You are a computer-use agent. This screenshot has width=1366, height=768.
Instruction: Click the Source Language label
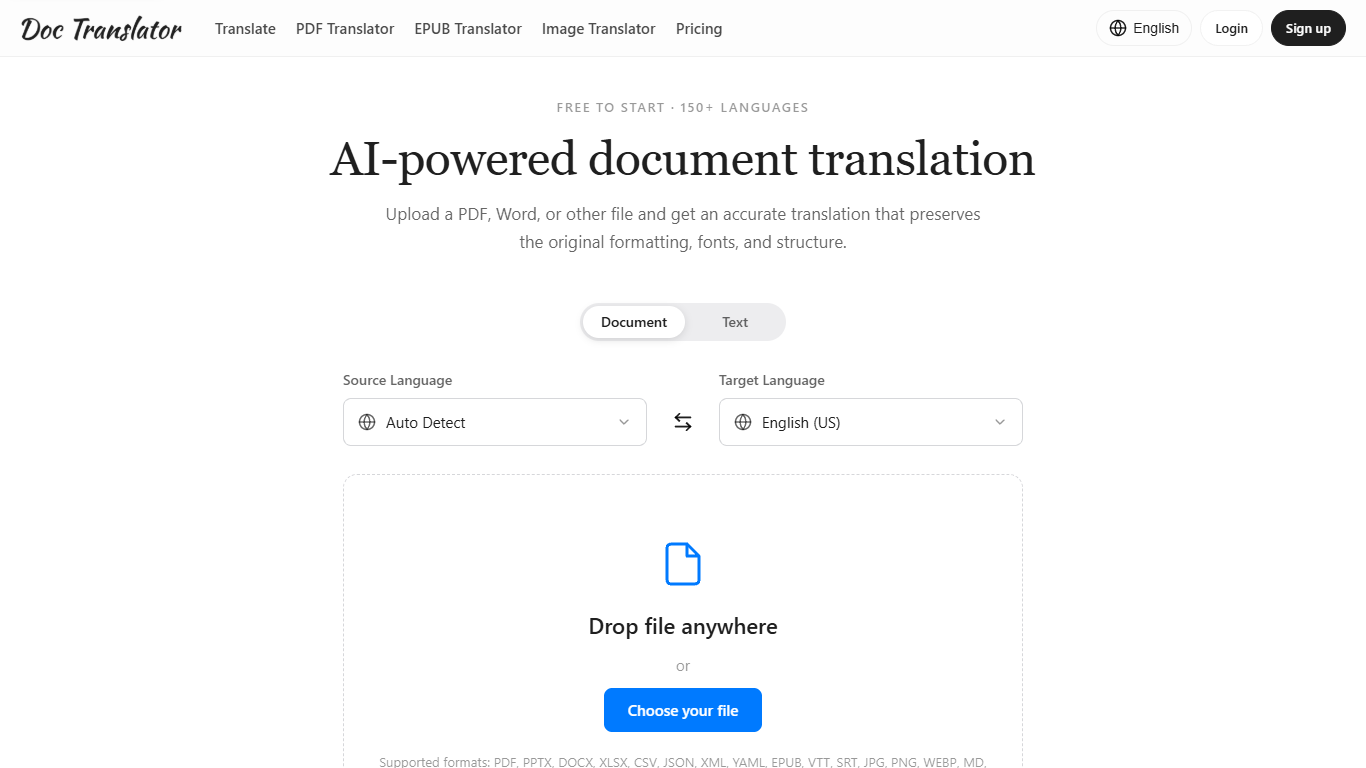tap(397, 380)
